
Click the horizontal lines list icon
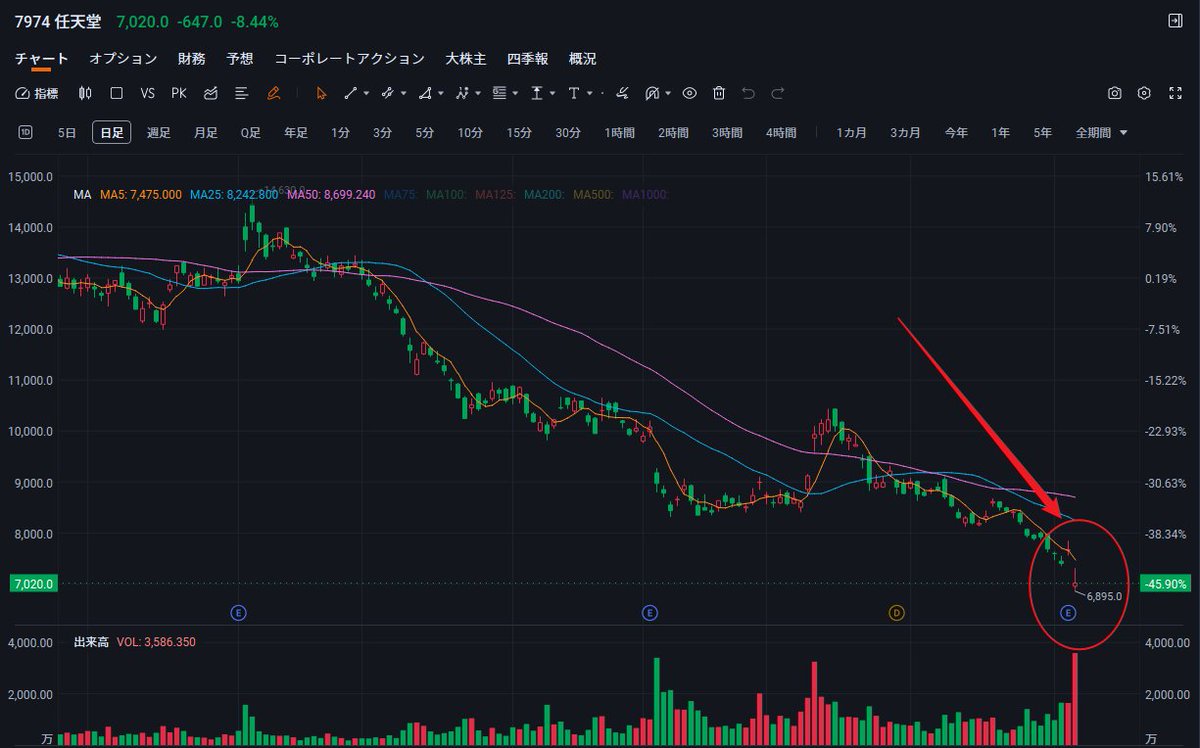[x=241, y=93]
